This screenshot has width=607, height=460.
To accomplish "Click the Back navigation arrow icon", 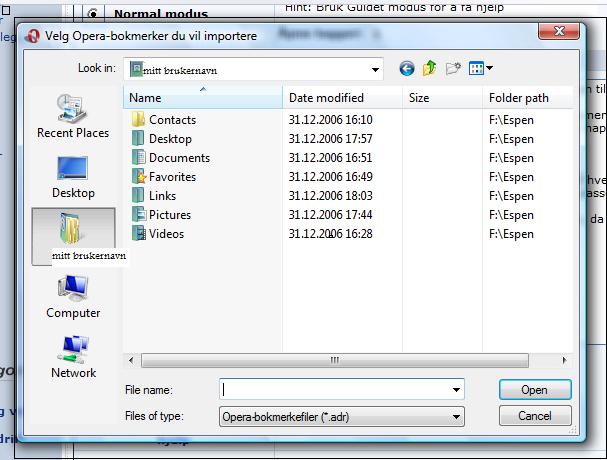I will 407,69.
